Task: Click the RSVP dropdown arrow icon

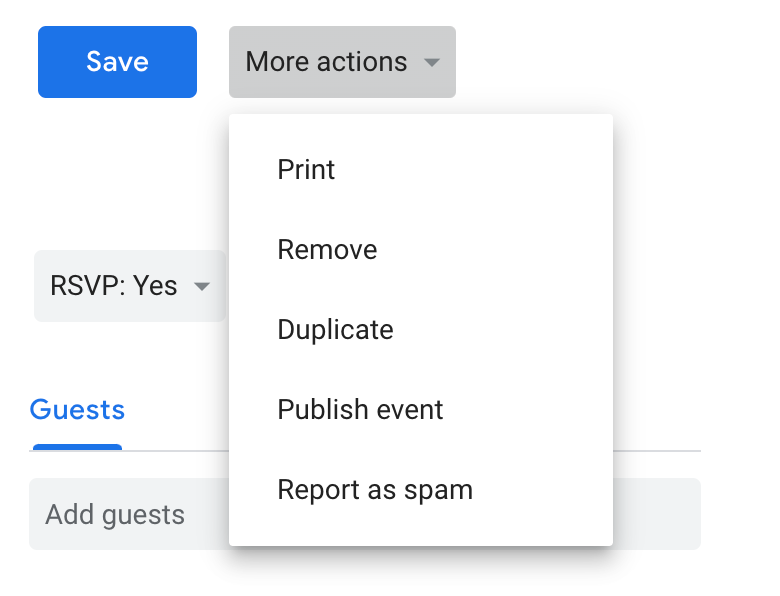Action: tap(201, 287)
